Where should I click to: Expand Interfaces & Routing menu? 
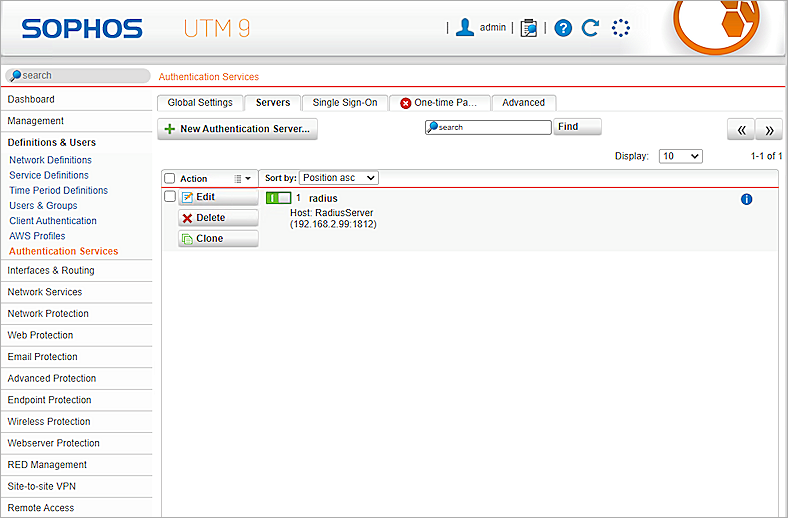[76, 270]
